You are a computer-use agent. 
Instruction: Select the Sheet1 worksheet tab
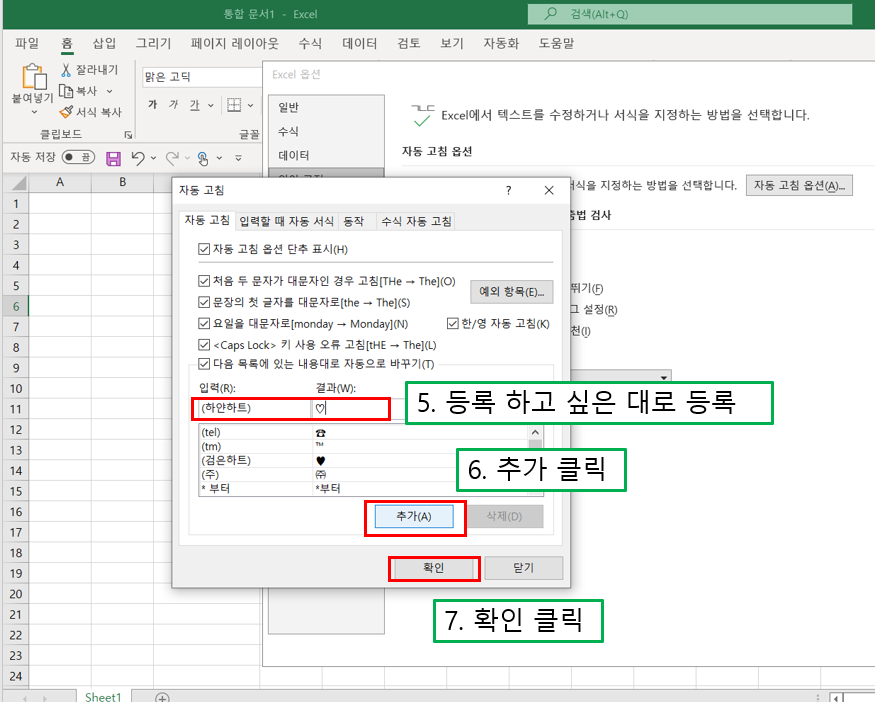(x=103, y=697)
